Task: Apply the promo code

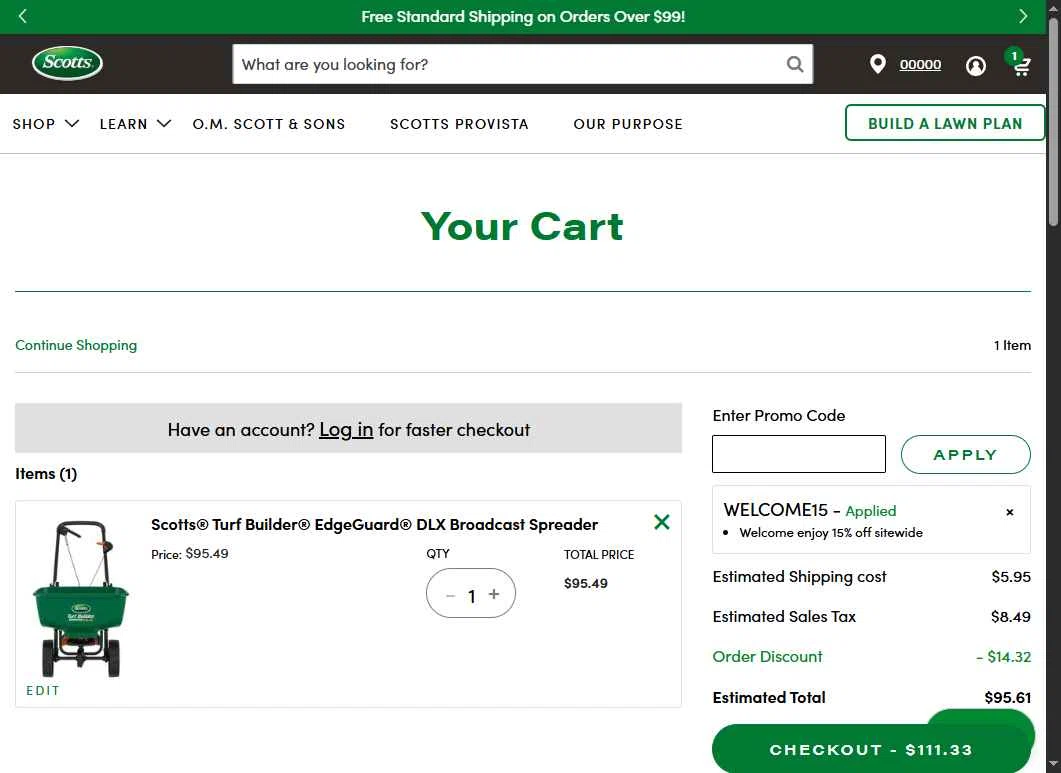Action: coord(965,454)
